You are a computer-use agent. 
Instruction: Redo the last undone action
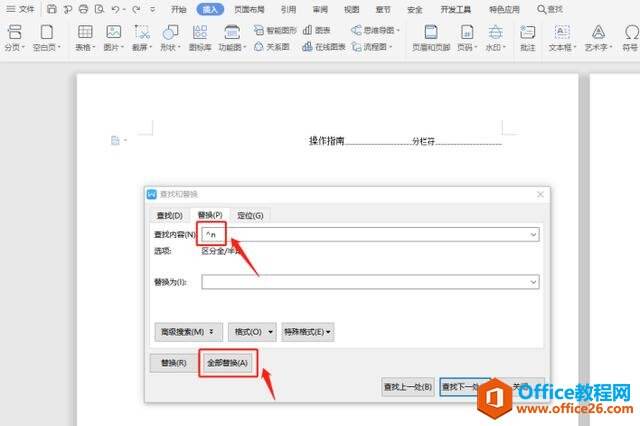point(137,9)
